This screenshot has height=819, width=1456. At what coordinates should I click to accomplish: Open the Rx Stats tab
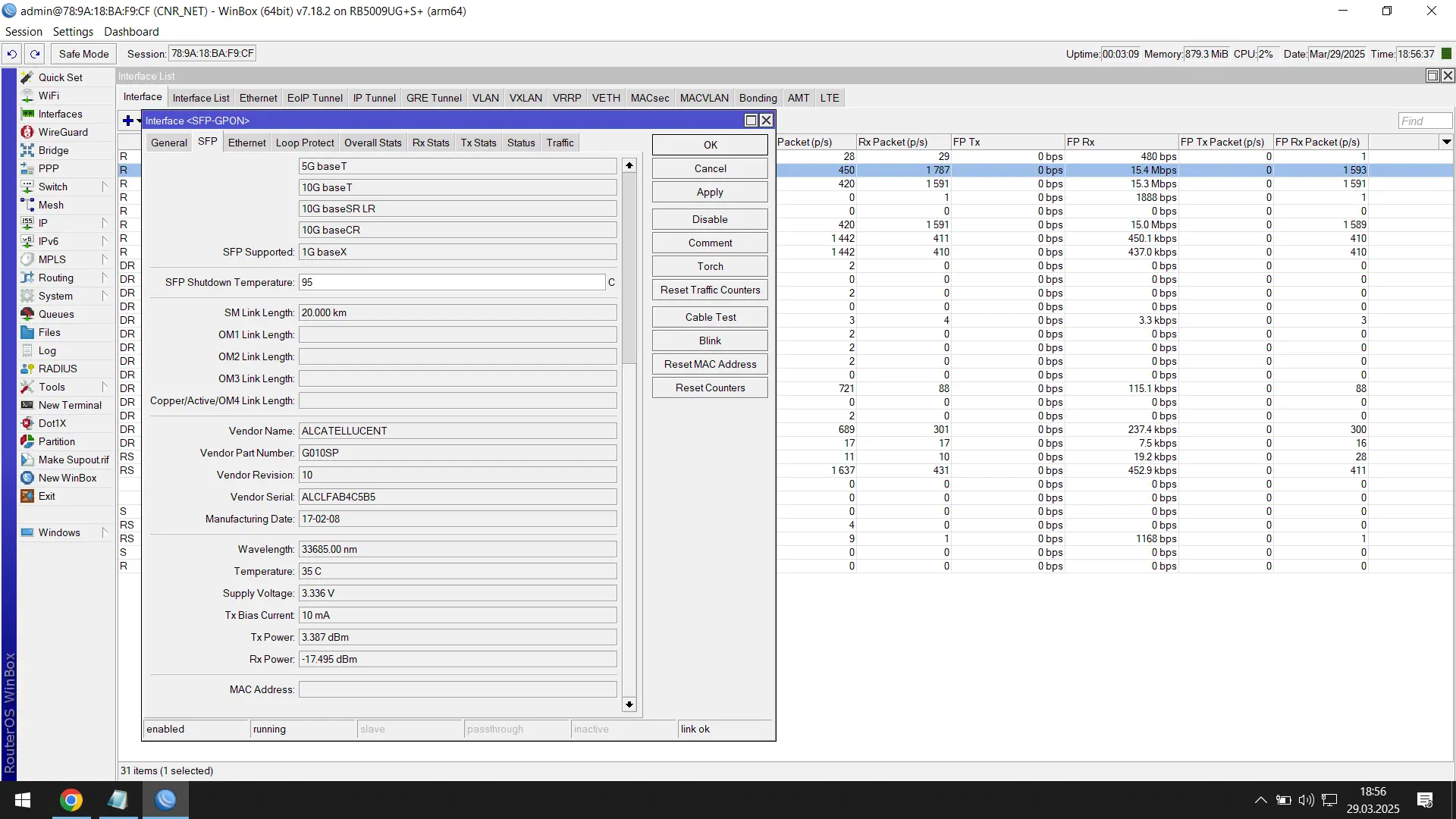(x=431, y=143)
